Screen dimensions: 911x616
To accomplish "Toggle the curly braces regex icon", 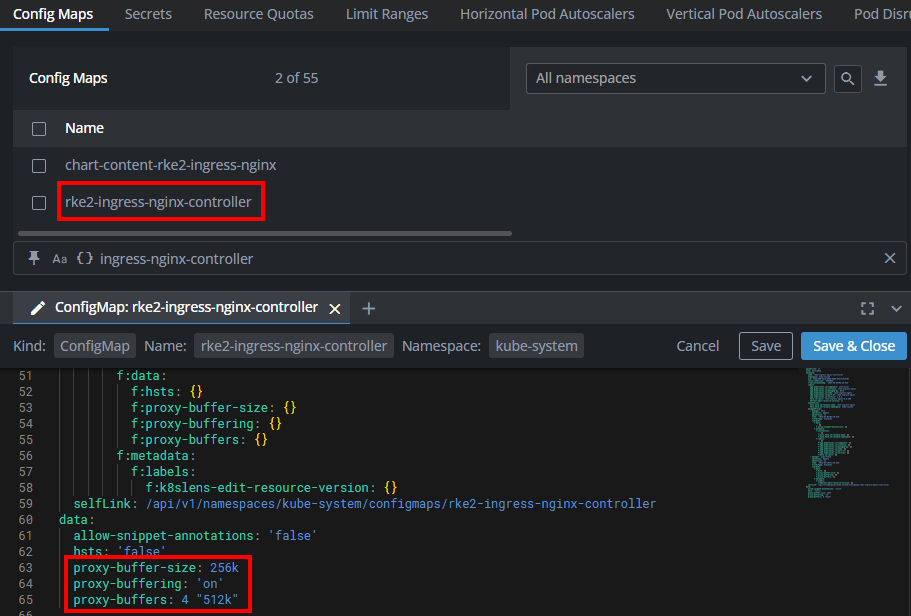I will (x=85, y=259).
